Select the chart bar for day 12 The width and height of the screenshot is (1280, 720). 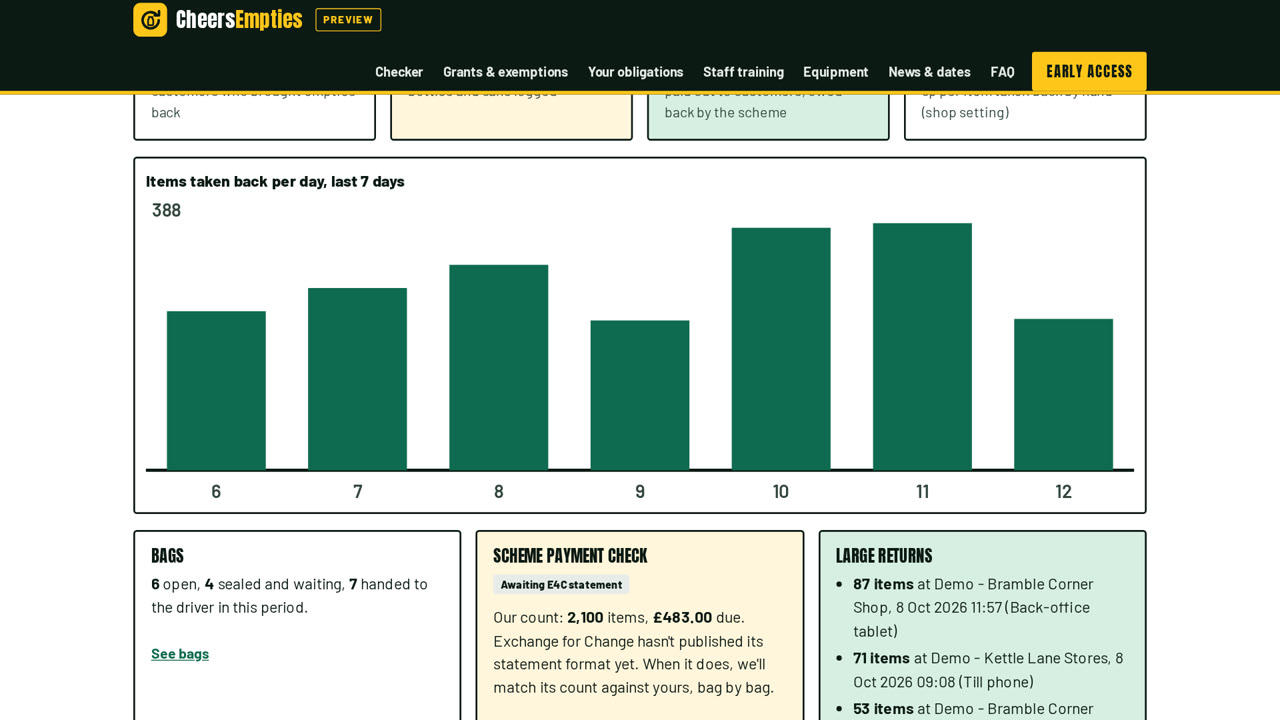[x=1063, y=394]
